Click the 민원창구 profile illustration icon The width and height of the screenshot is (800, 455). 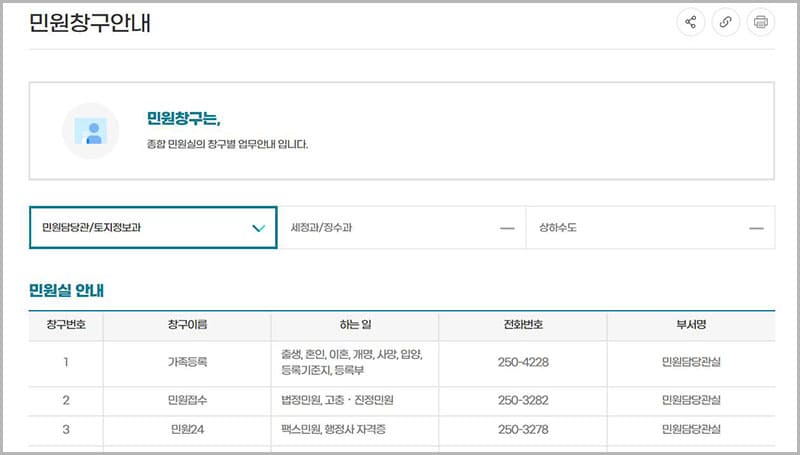coord(91,131)
